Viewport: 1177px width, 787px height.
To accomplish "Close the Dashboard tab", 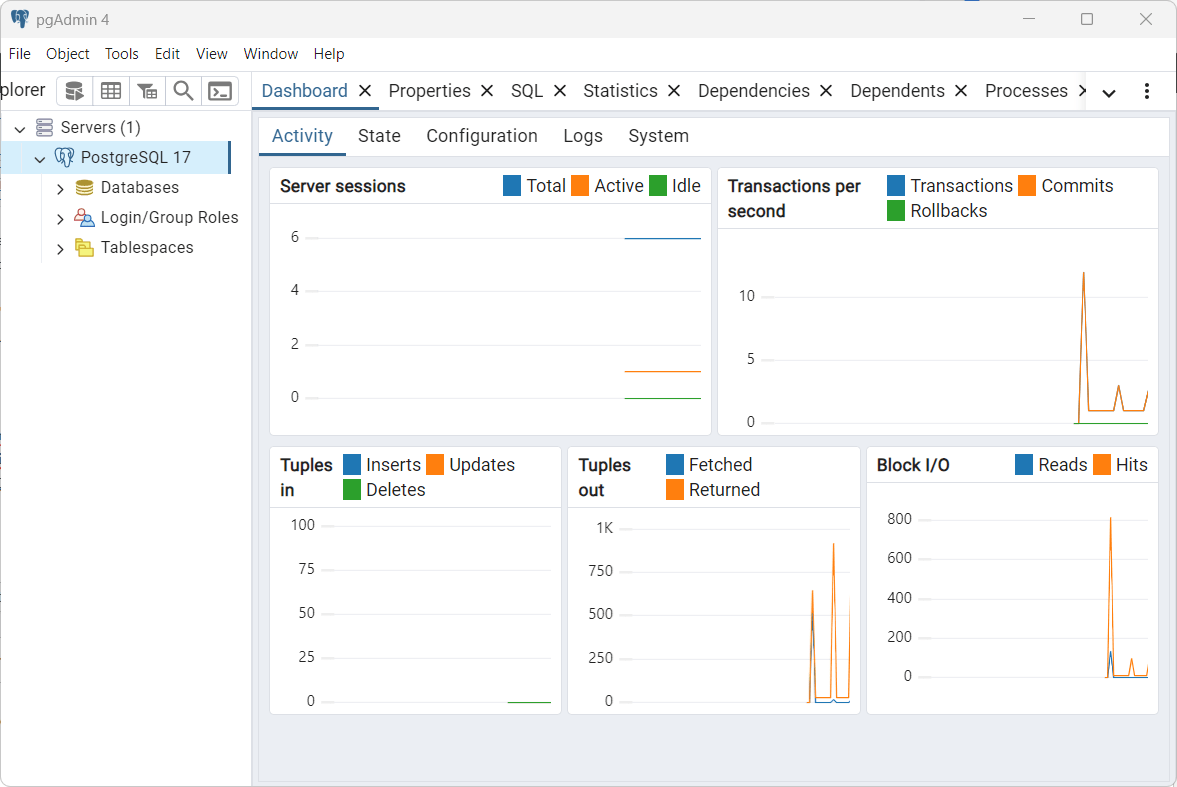I will pos(365,91).
